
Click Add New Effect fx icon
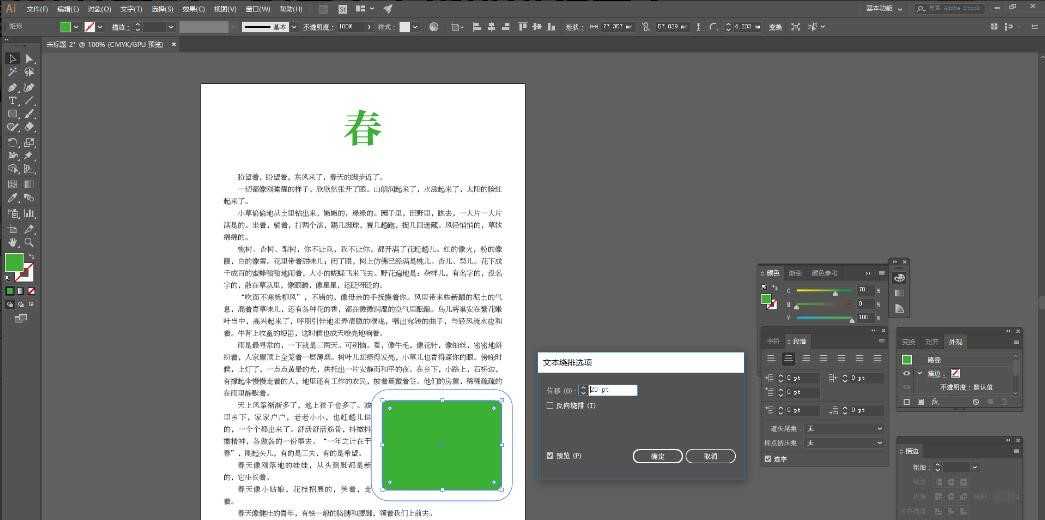pyautogui.click(x=937, y=402)
